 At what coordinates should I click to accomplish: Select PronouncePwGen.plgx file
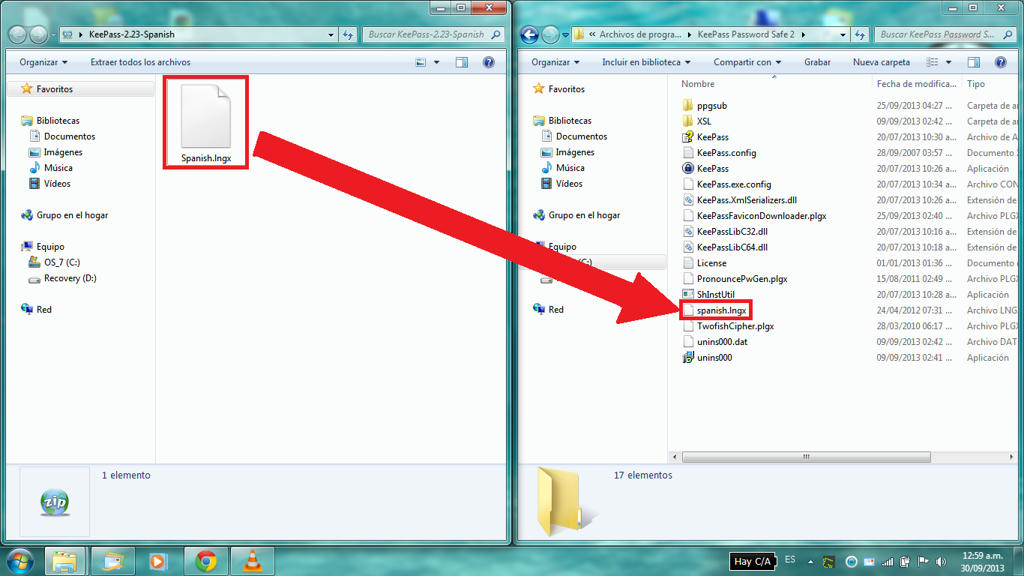[x=742, y=278]
